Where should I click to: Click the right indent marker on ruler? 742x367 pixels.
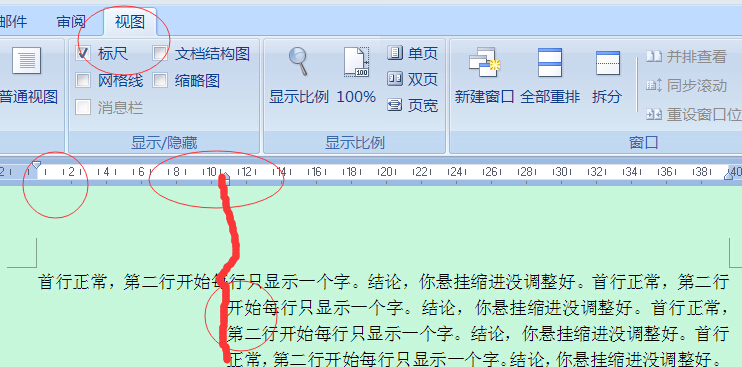click(x=729, y=175)
